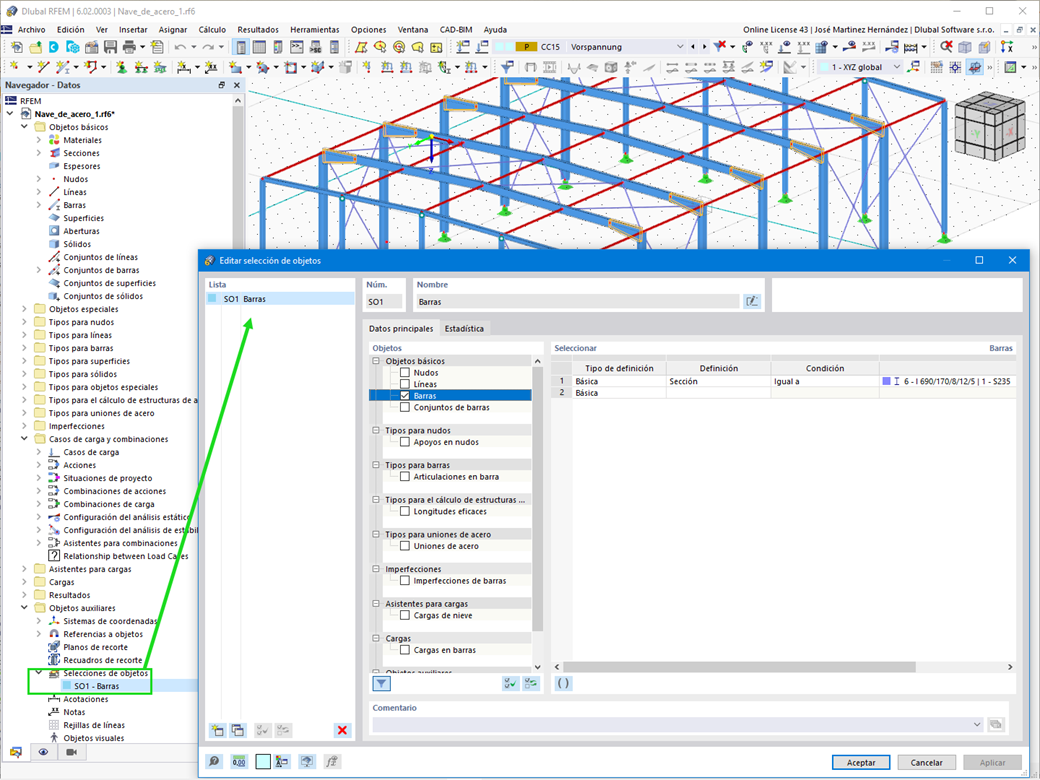Click the new nodal support icon

(121, 67)
